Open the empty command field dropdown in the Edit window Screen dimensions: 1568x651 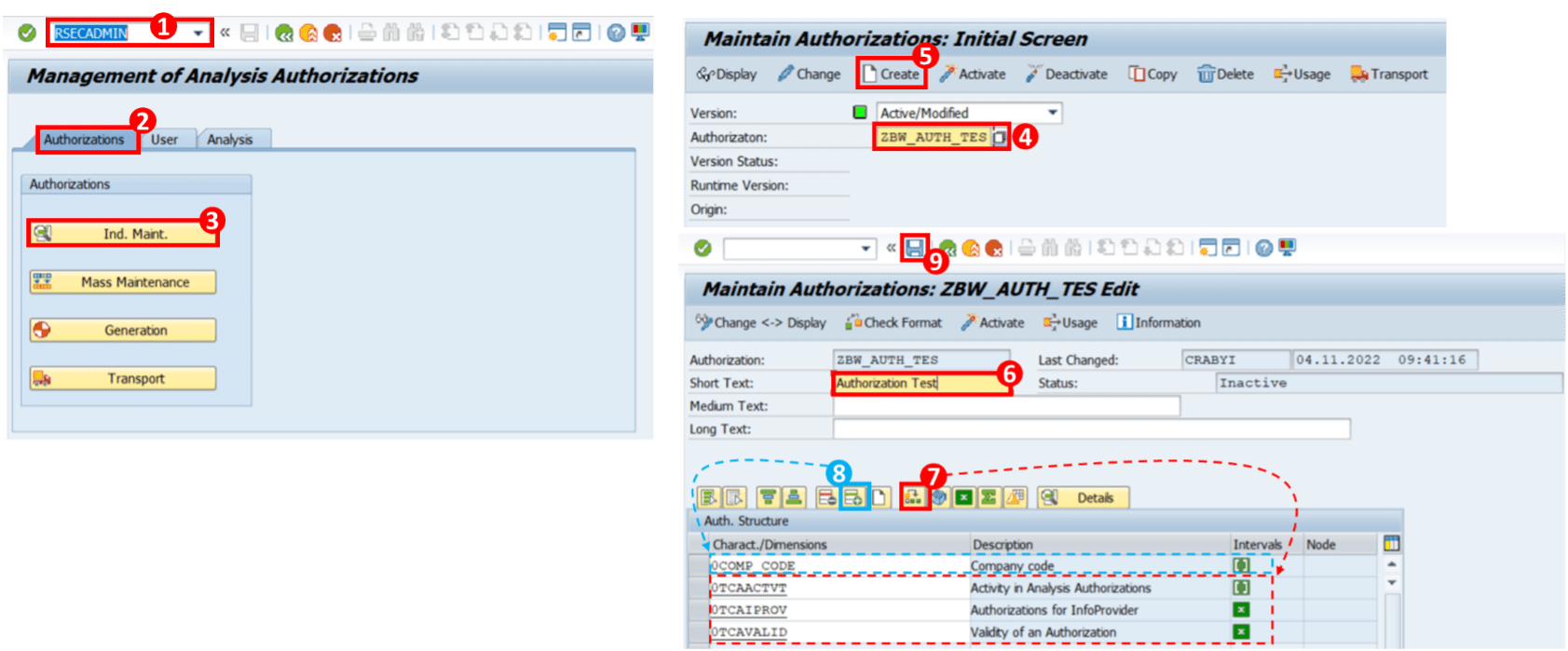[x=866, y=249]
